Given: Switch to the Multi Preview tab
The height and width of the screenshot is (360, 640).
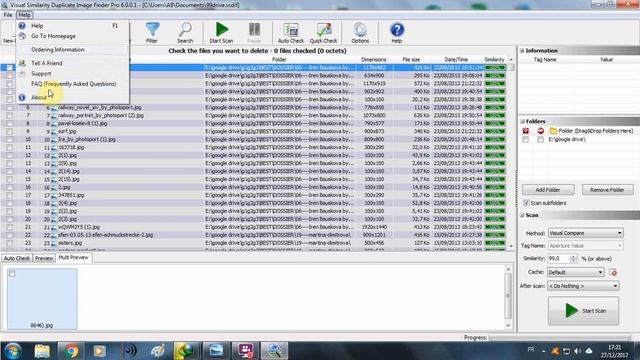Looking at the screenshot, I should pyautogui.click(x=73, y=258).
